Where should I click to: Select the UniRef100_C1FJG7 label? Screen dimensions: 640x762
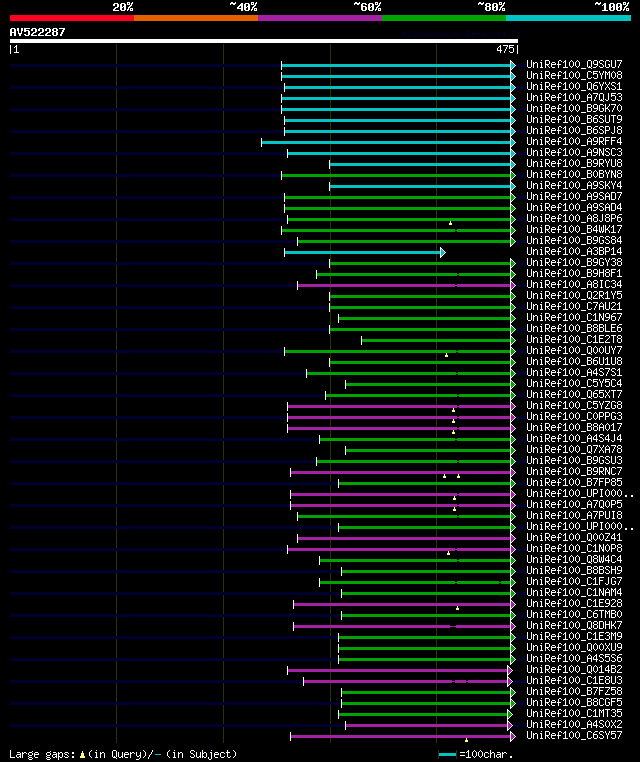(574, 581)
